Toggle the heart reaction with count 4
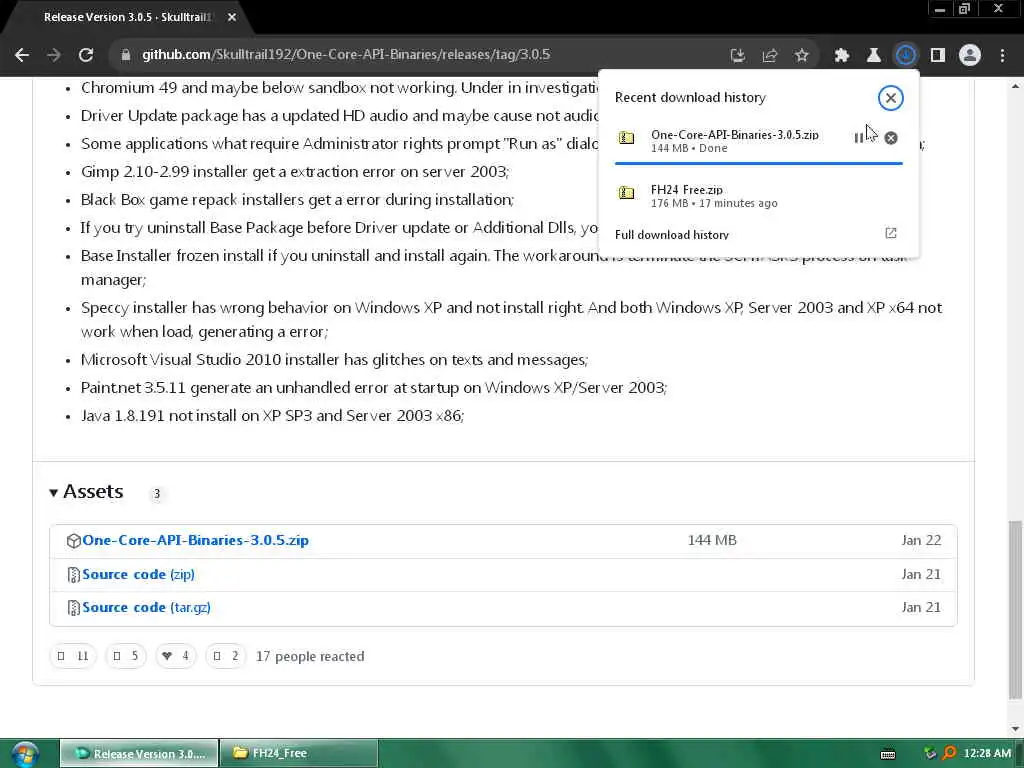This screenshot has height=768, width=1024. click(176, 656)
